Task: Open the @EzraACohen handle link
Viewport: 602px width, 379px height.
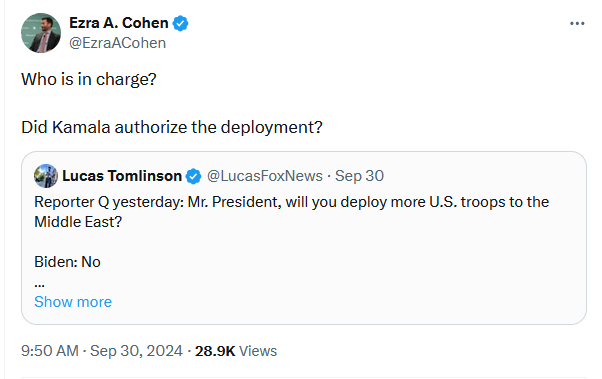Action: point(117,43)
